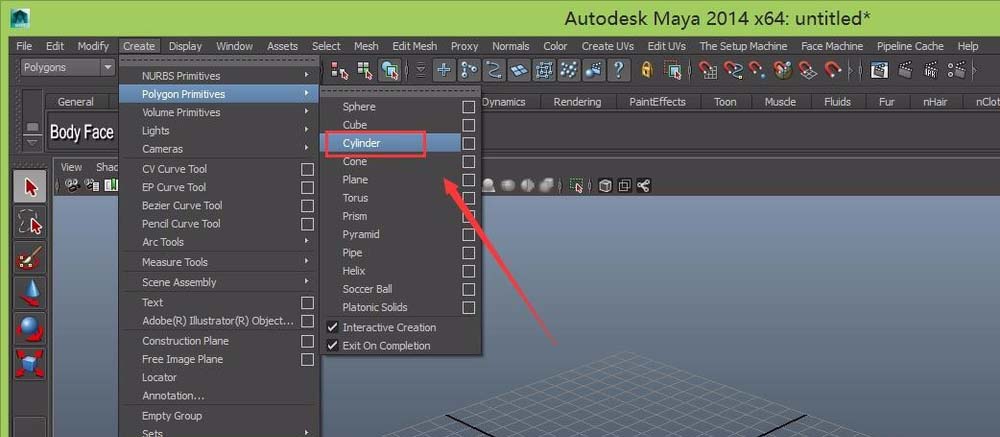Toggle joints selection mask icon
1000x437 pixels.
point(469,70)
